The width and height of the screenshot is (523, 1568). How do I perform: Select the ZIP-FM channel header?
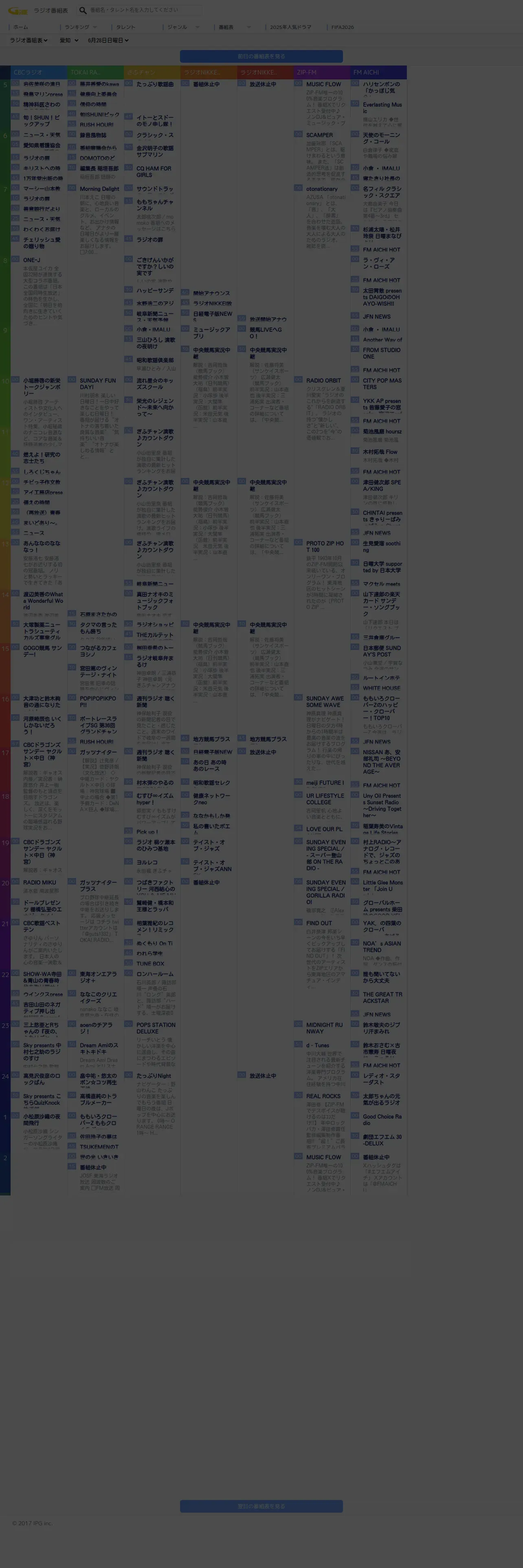(322, 72)
